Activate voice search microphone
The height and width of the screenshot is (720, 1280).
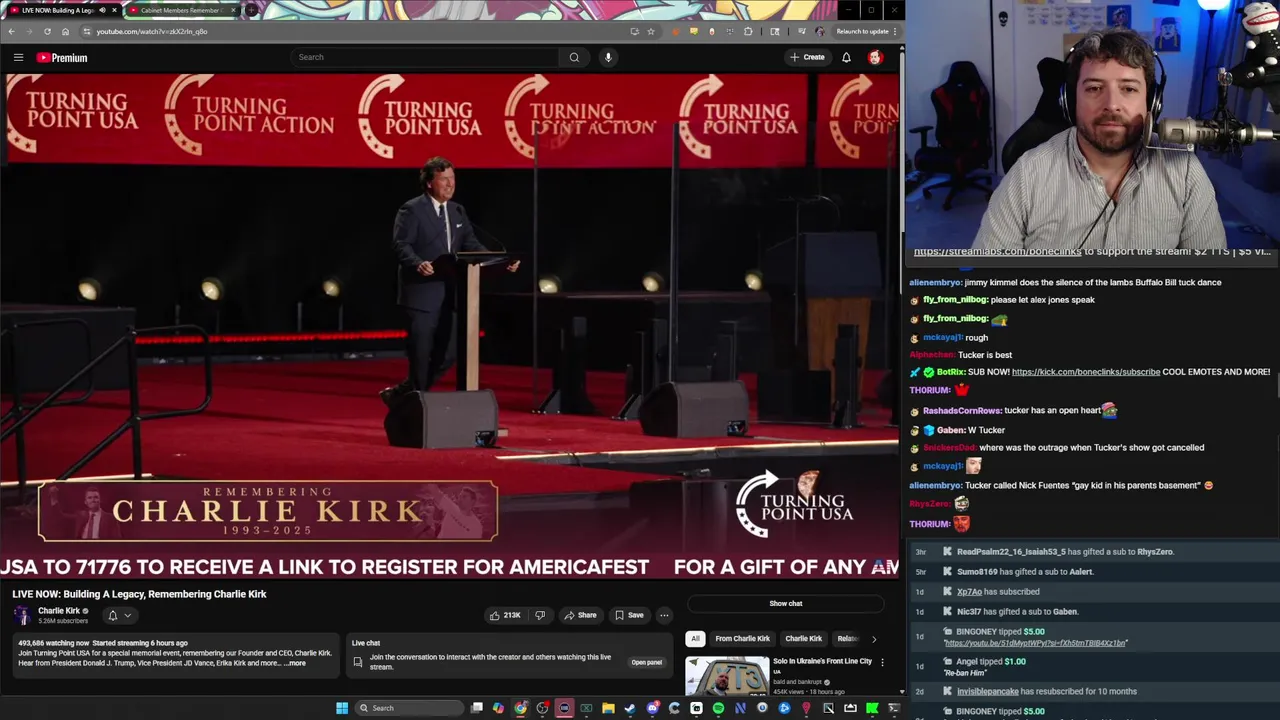[x=608, y=57]
